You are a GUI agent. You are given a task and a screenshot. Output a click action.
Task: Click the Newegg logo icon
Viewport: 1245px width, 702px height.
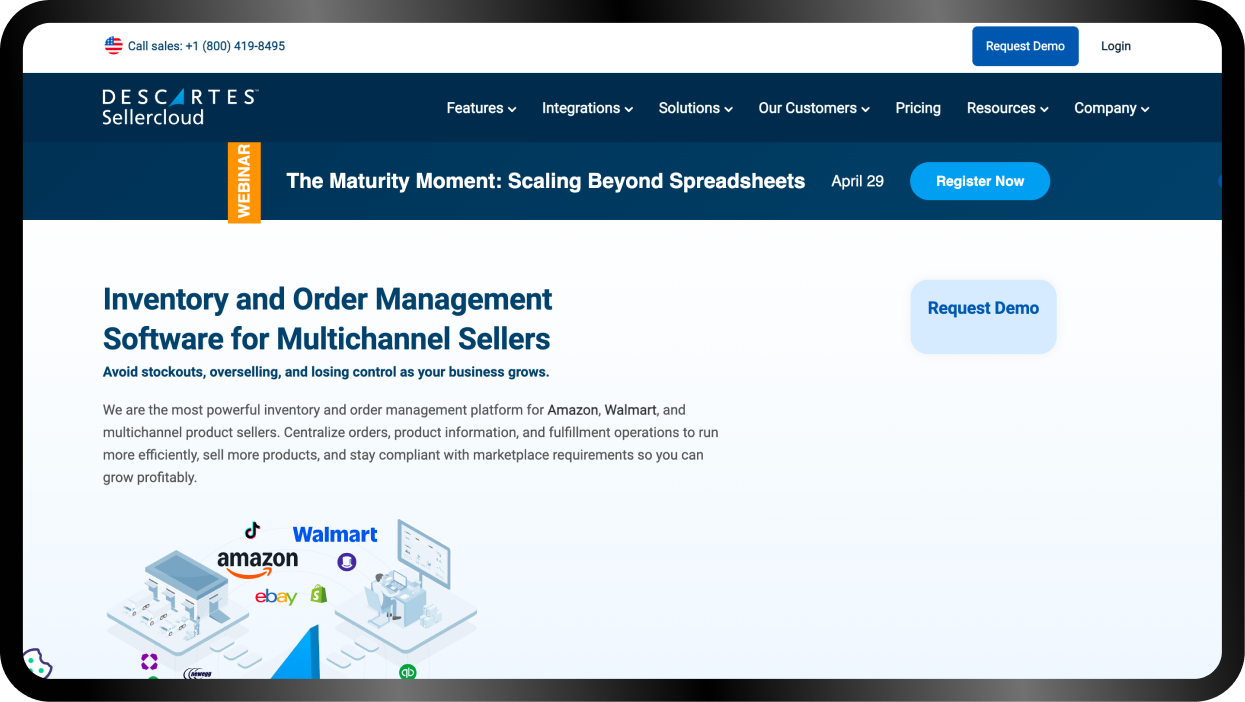(197, 674)
